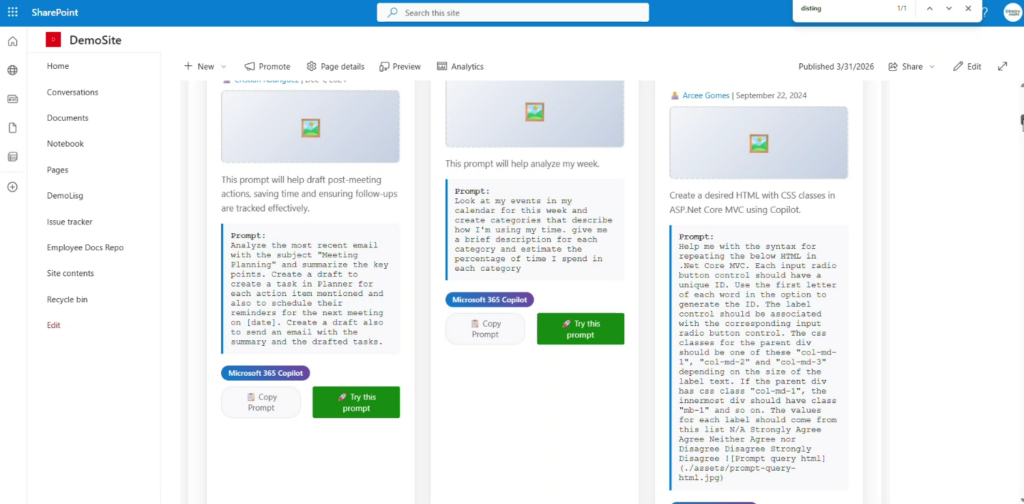Open Documents in site navigation
Image resolution: width=1024 pixels, height=504 pixels.
67,118
